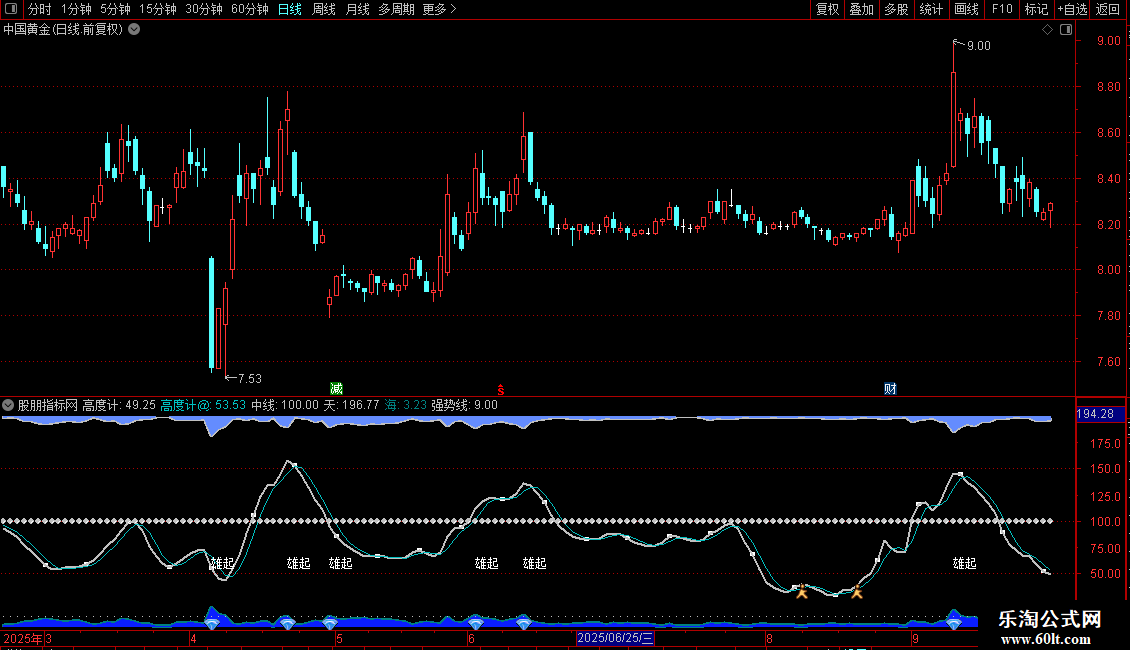Add stock with +自选 button
The image size is (1130, 650).
pos(1072,9)
